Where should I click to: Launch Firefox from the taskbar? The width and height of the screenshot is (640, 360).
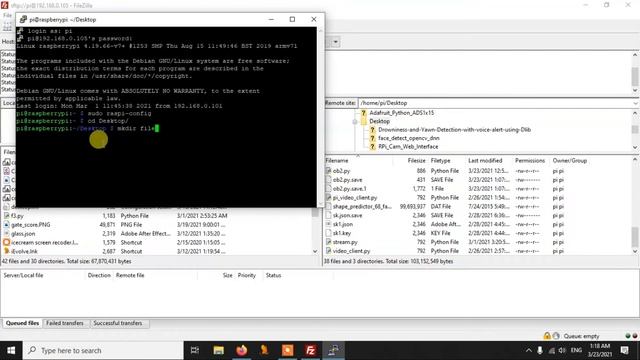point(242,350)
